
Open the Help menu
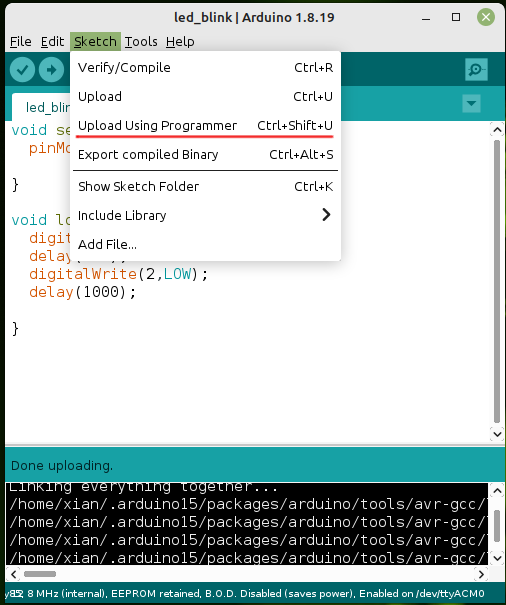click(180, 42)
